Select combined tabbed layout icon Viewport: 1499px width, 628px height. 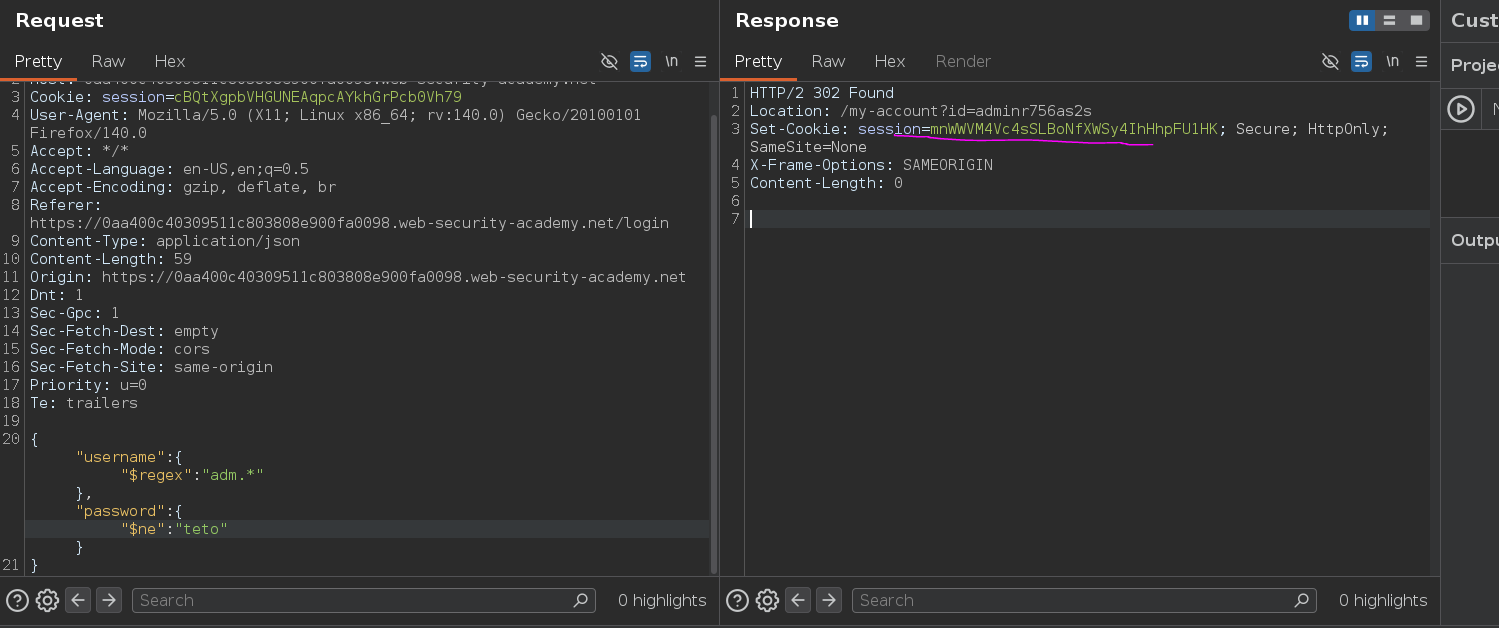pyautogui.click(x=1416, y=20)
